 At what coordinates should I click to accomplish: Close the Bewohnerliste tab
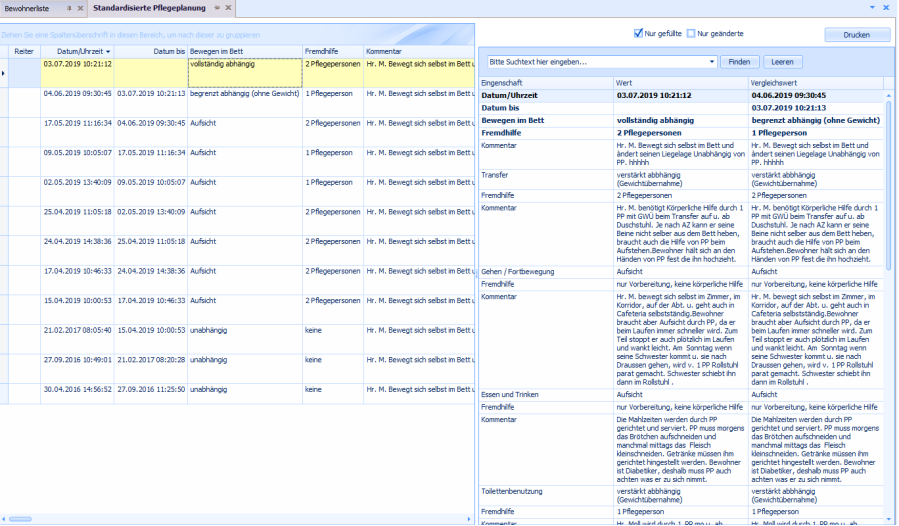click(x=80, y=8)
